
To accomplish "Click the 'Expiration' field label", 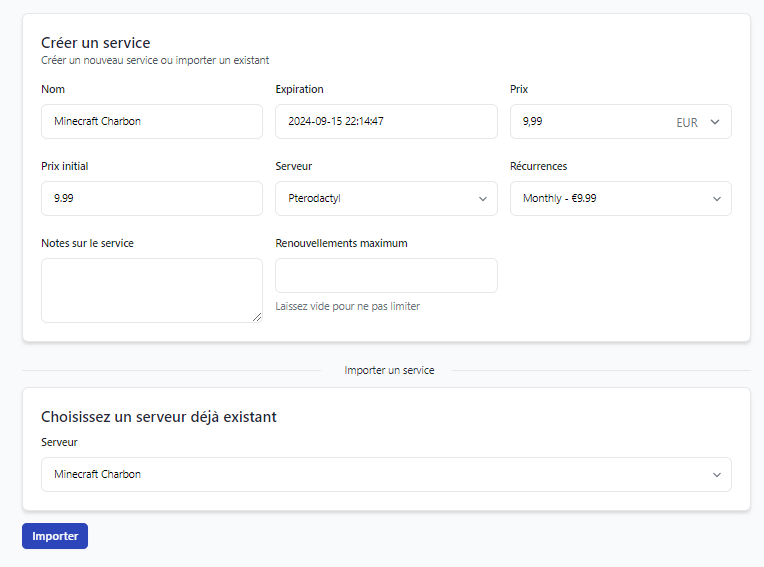I will tap(299, 89).
